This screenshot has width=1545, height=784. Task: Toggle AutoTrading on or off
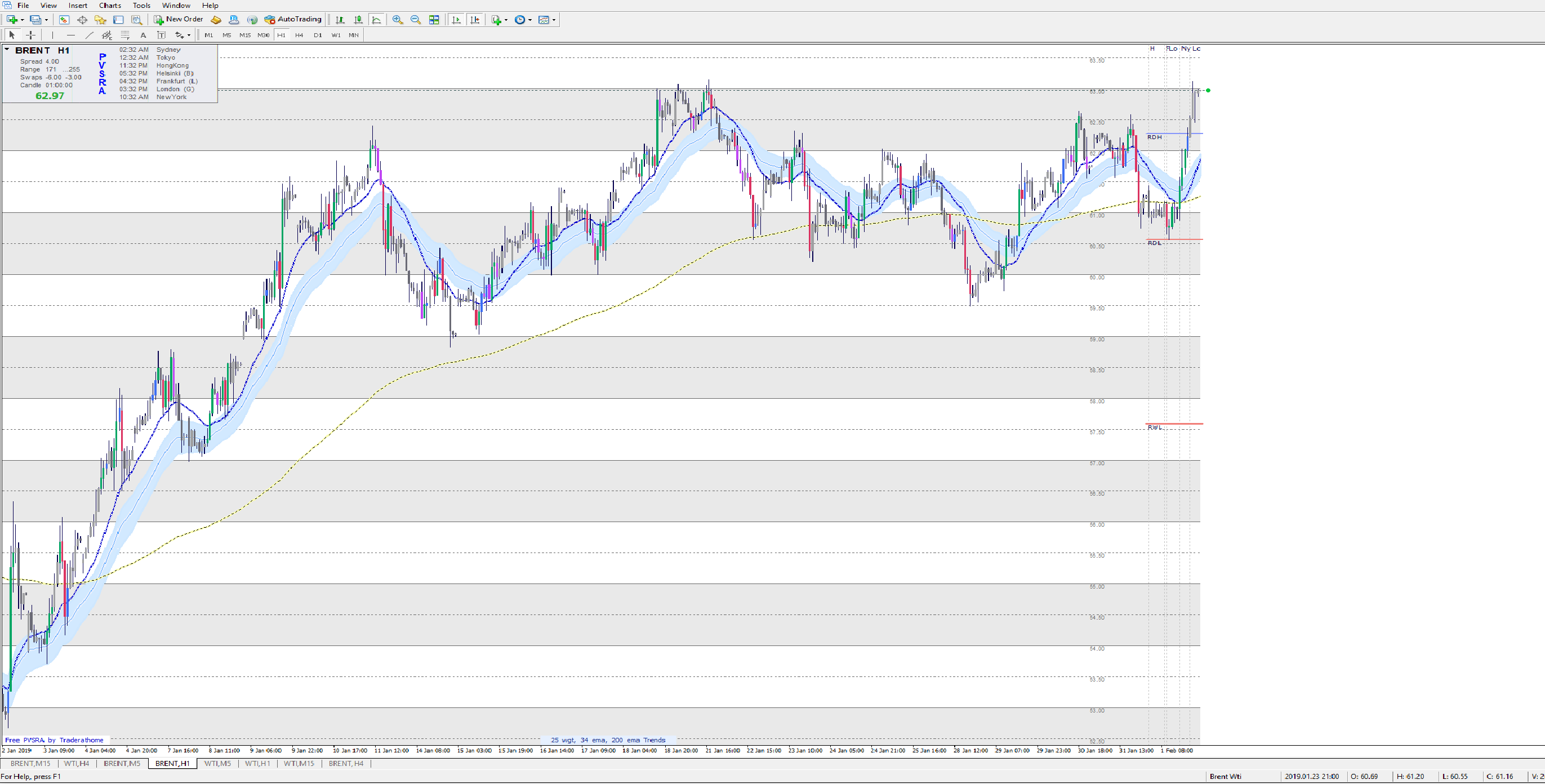click(x=293, y=19)
